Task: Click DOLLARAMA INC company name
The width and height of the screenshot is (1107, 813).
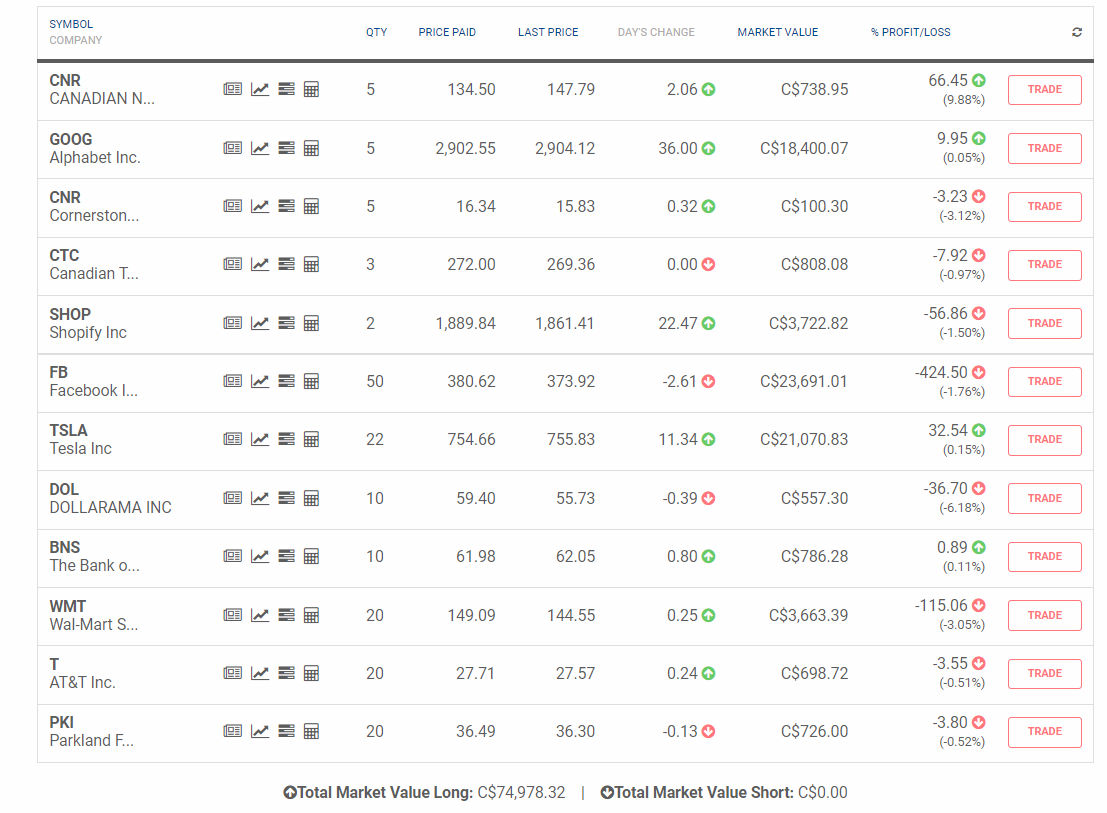Action: tap(110, 507)
